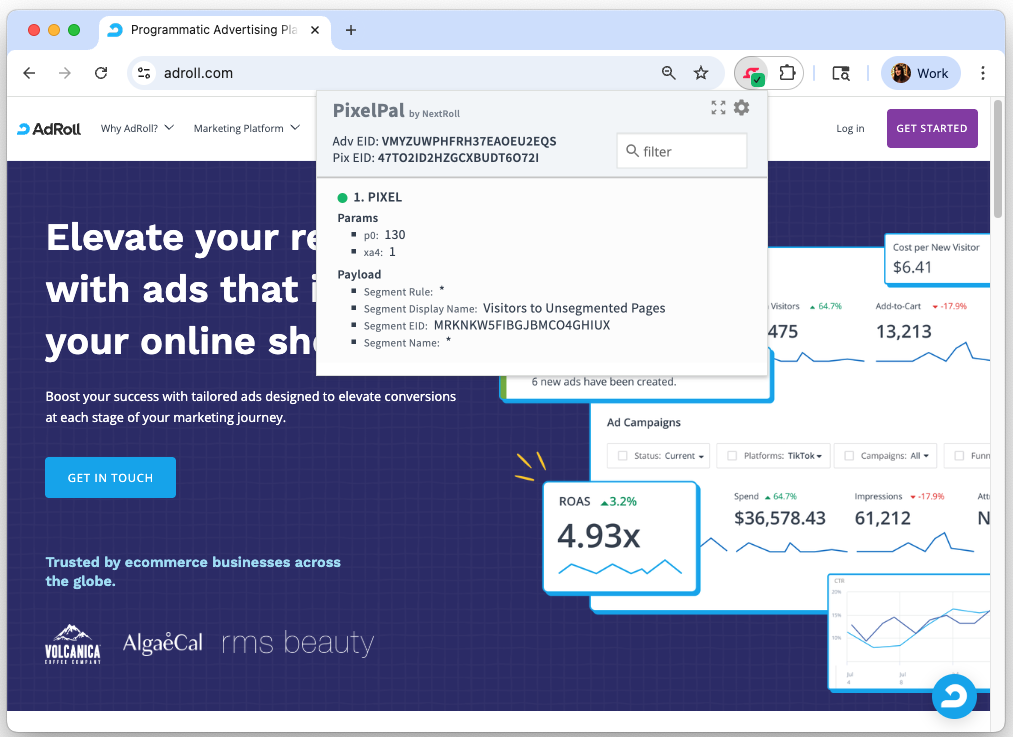This screenshot has height=737, width=1013.
Task: Open the Chrome three-dot menu
Action: tap(983, 73)
